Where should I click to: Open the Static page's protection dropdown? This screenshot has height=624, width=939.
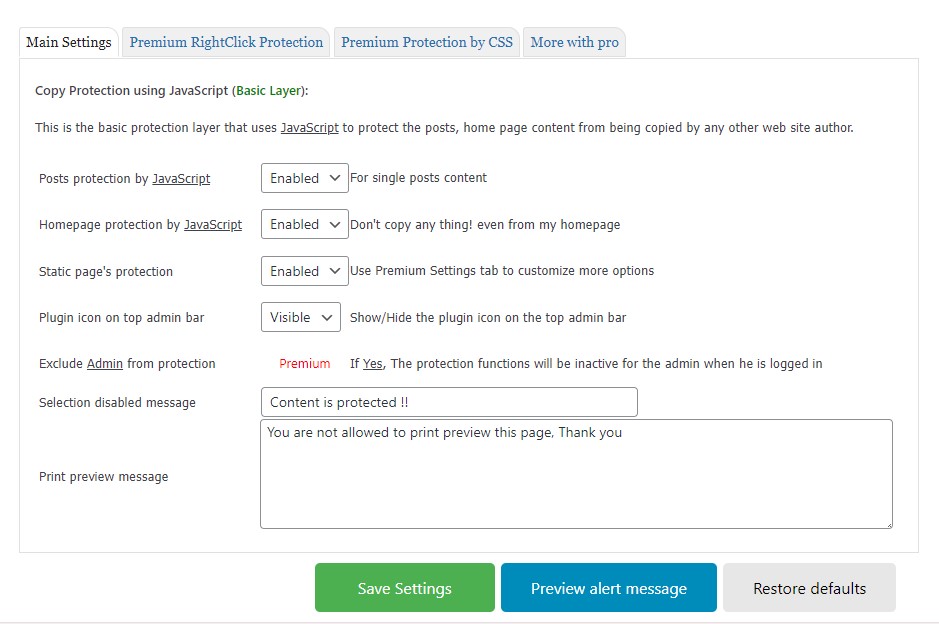tap(304, 271)
